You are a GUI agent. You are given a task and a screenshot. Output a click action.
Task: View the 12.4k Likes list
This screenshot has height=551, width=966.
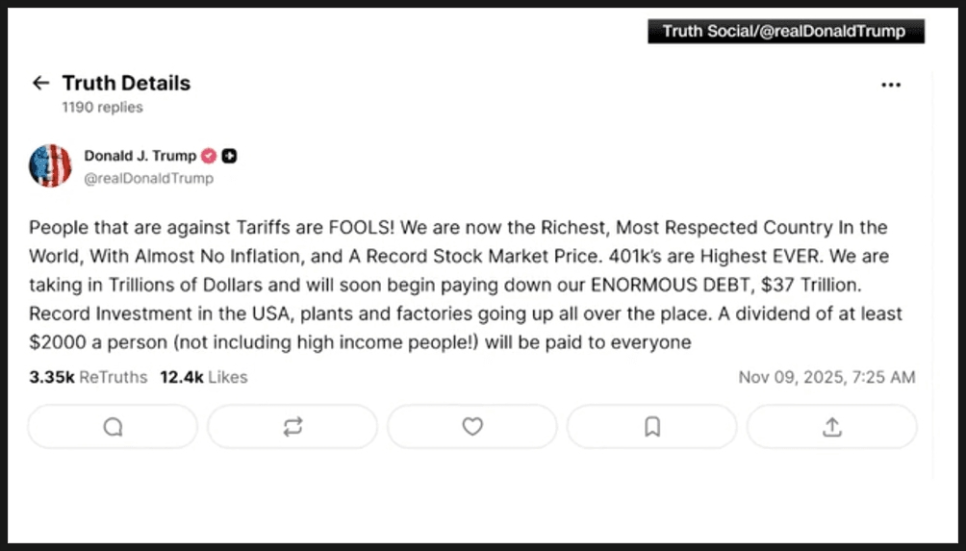tap(203, 377)
